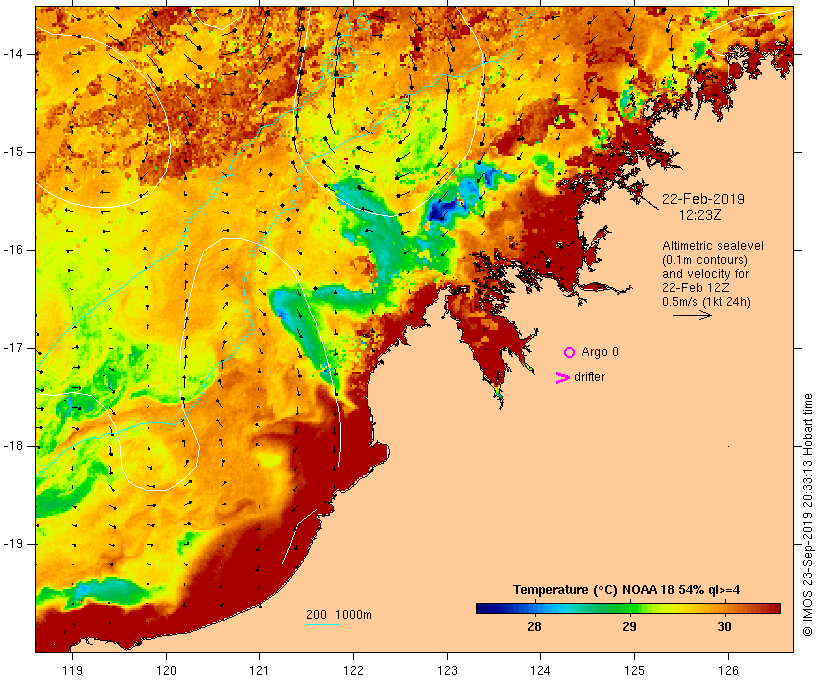
Task: Click the 0.5m/s velocity scale arrow
Action: tap(692, 315)
